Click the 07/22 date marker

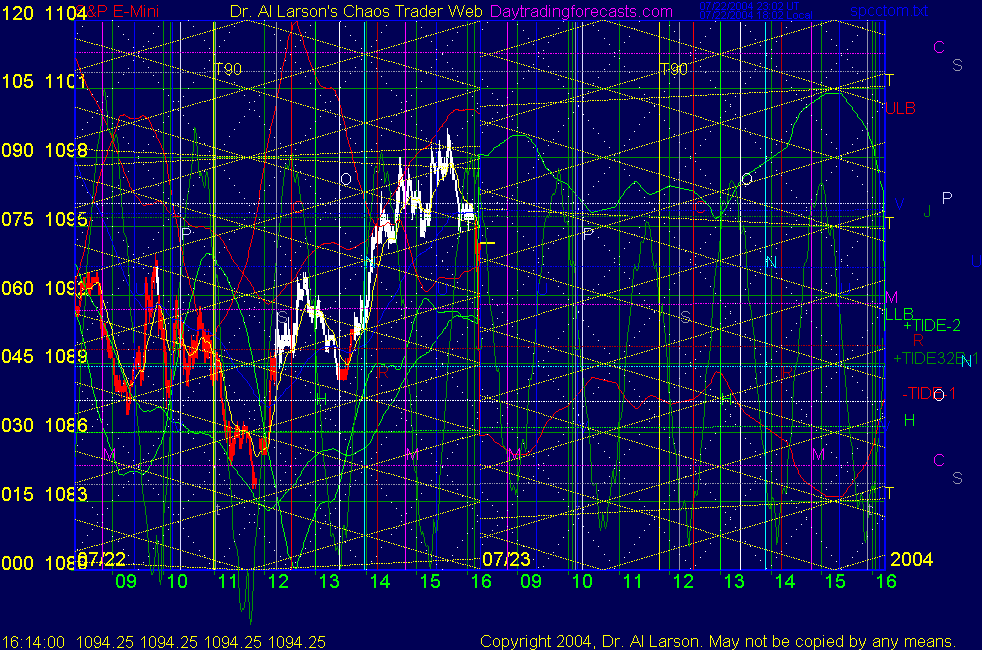coord(101,559)
